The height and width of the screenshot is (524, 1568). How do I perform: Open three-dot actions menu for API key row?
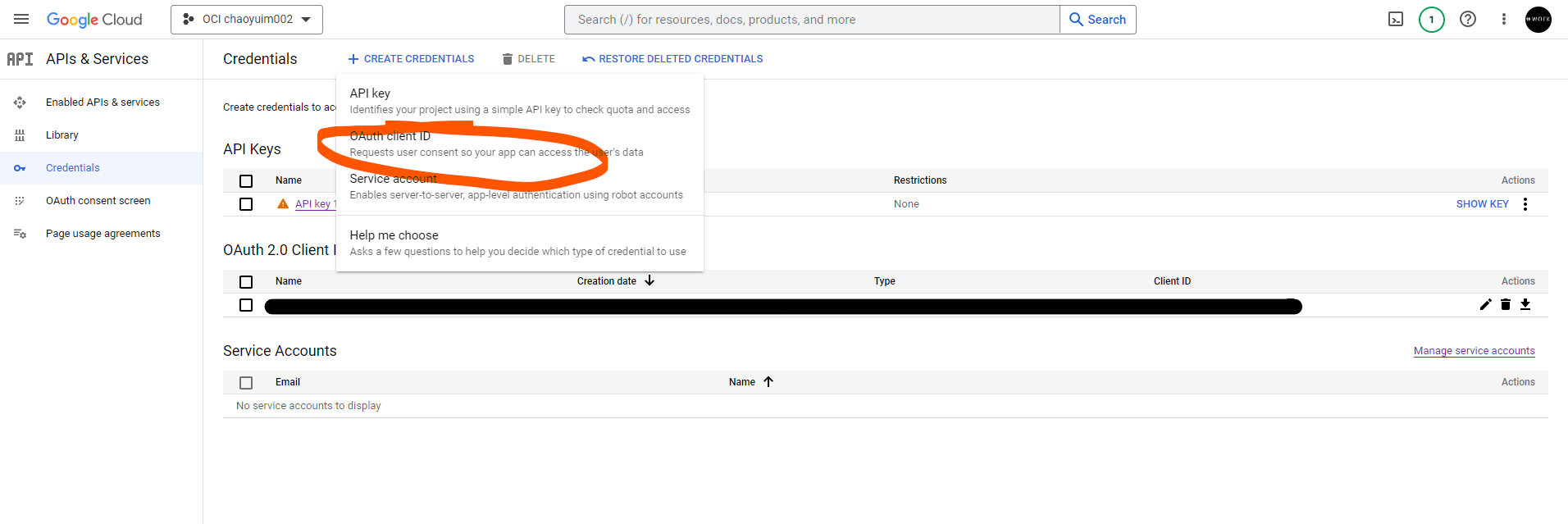[x=1525, y=204]
